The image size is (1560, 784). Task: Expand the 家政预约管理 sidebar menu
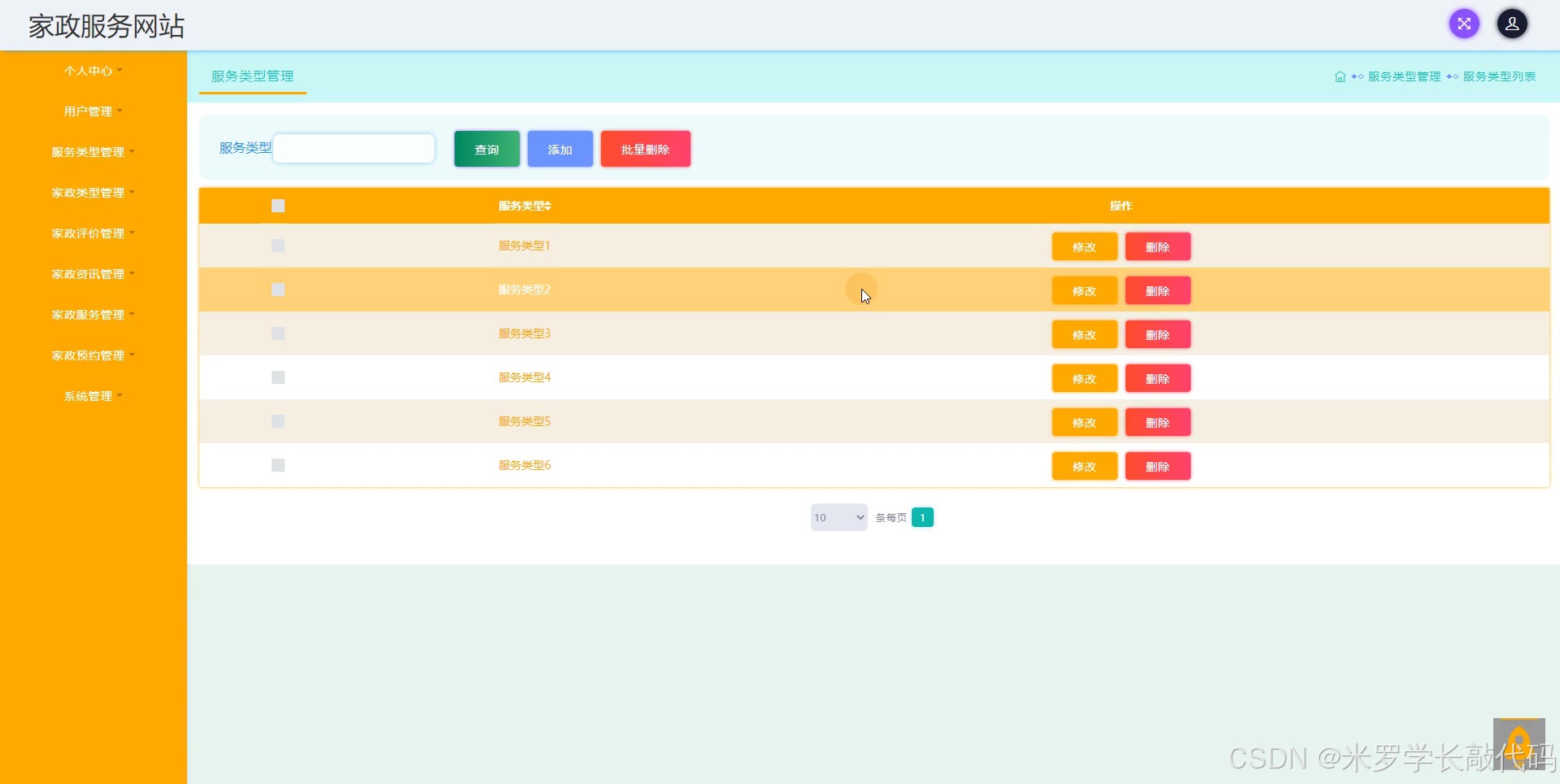tap(93, 355)
